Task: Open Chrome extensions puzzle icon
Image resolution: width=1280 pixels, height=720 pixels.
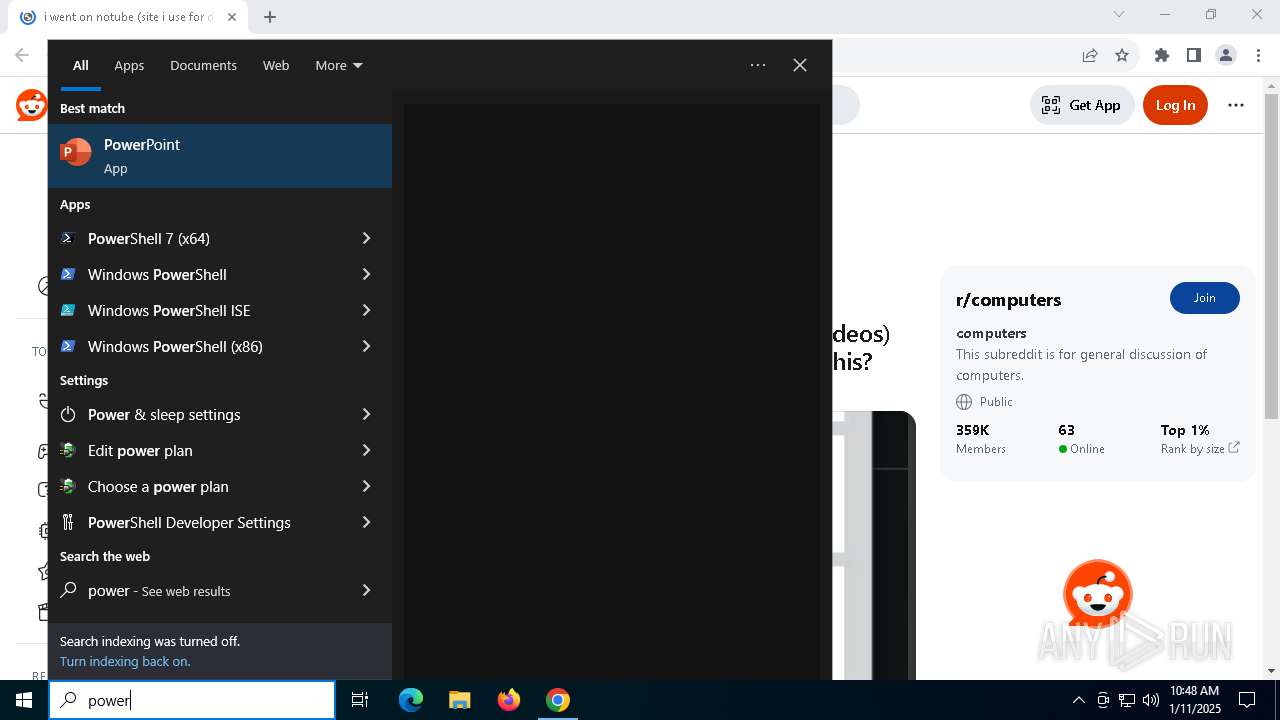Action: [x=1161, y=55]
